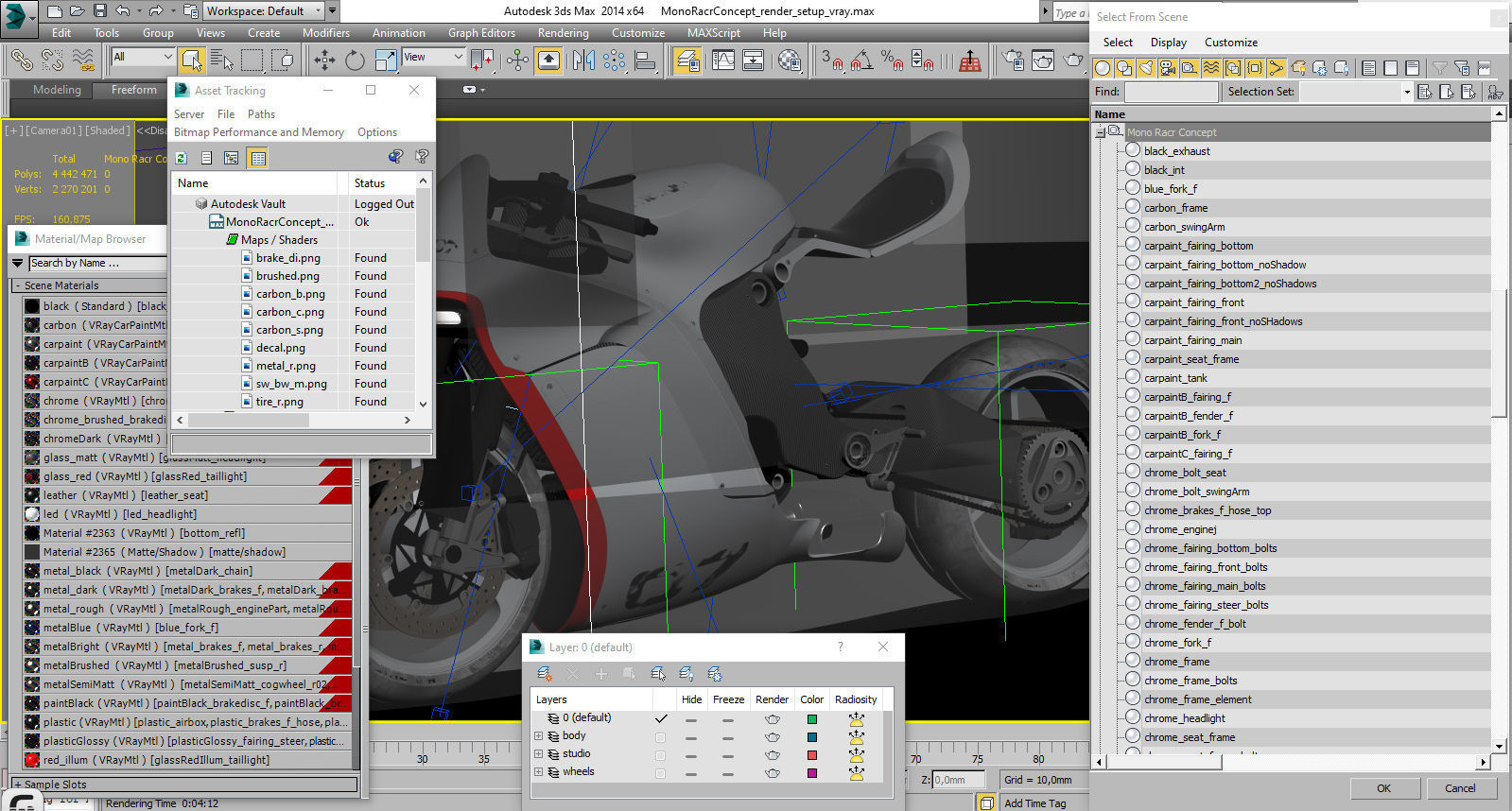Viewport: 1512px width, 811px height.
Task: Toggle Radiosity for the 0 (default) layer
Action: tap(856, 719)
